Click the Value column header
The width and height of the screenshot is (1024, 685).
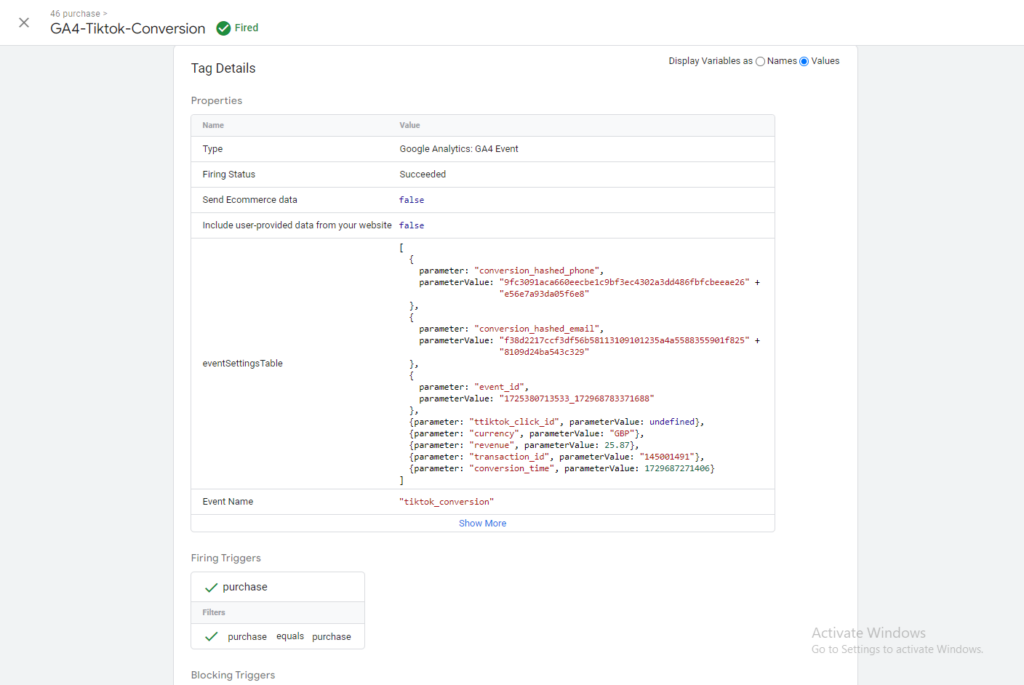[x=410, y=125]
